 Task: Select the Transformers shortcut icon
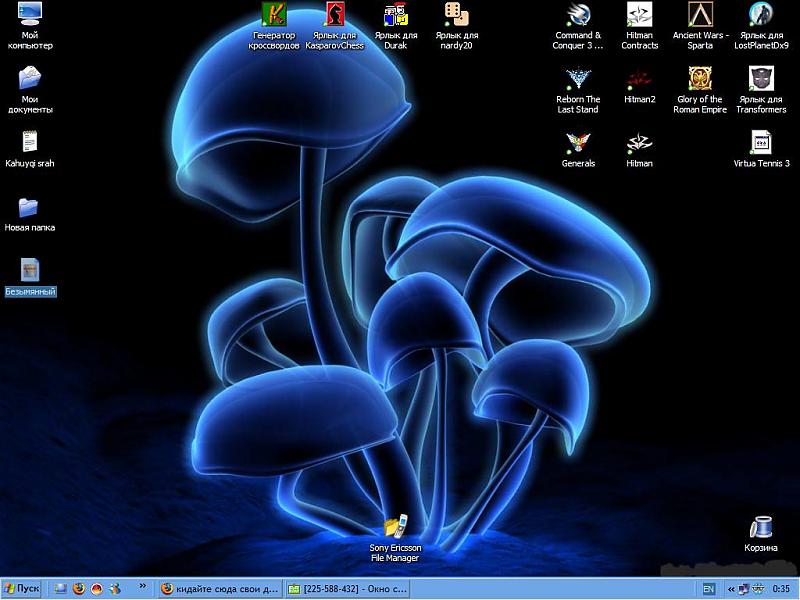[761, 79]
